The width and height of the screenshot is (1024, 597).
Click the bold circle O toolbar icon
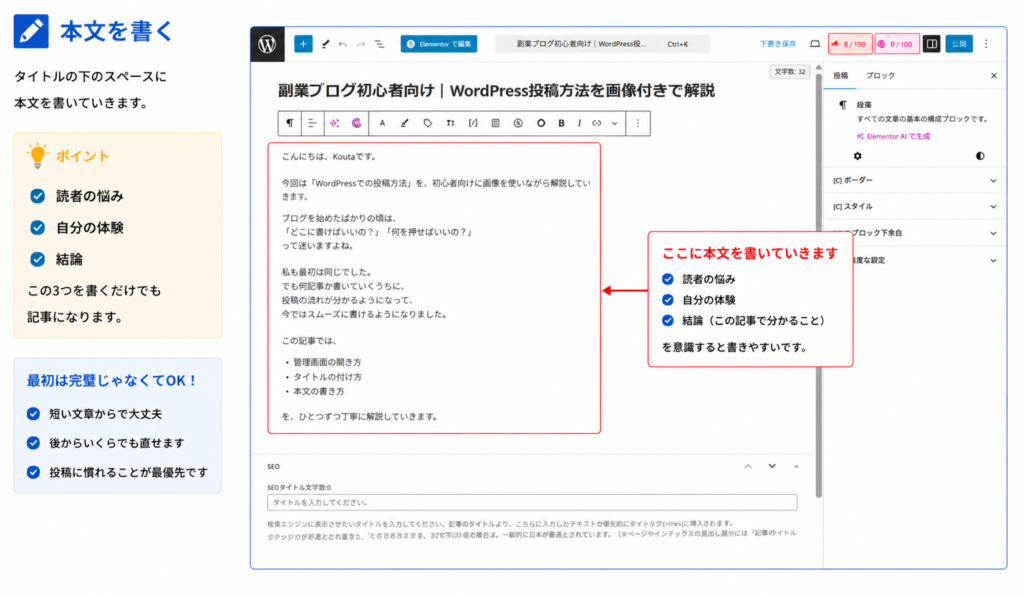click(541, 123)
